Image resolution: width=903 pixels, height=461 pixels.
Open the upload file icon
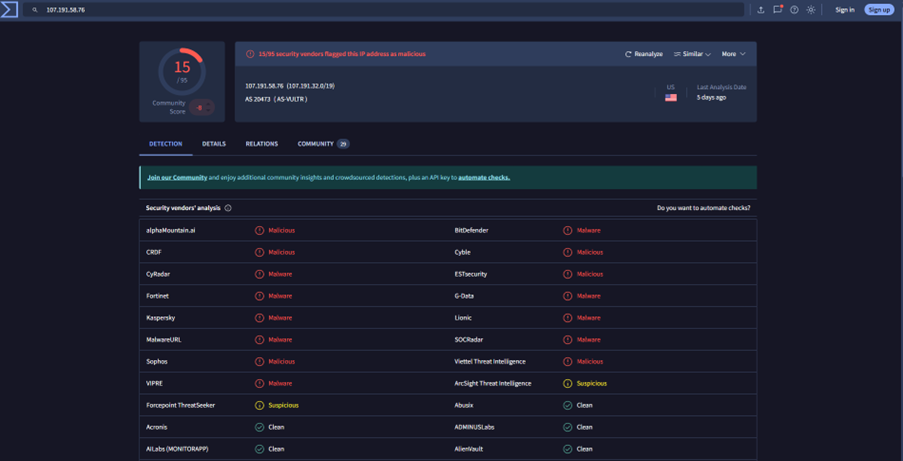(x=761, y=10)
